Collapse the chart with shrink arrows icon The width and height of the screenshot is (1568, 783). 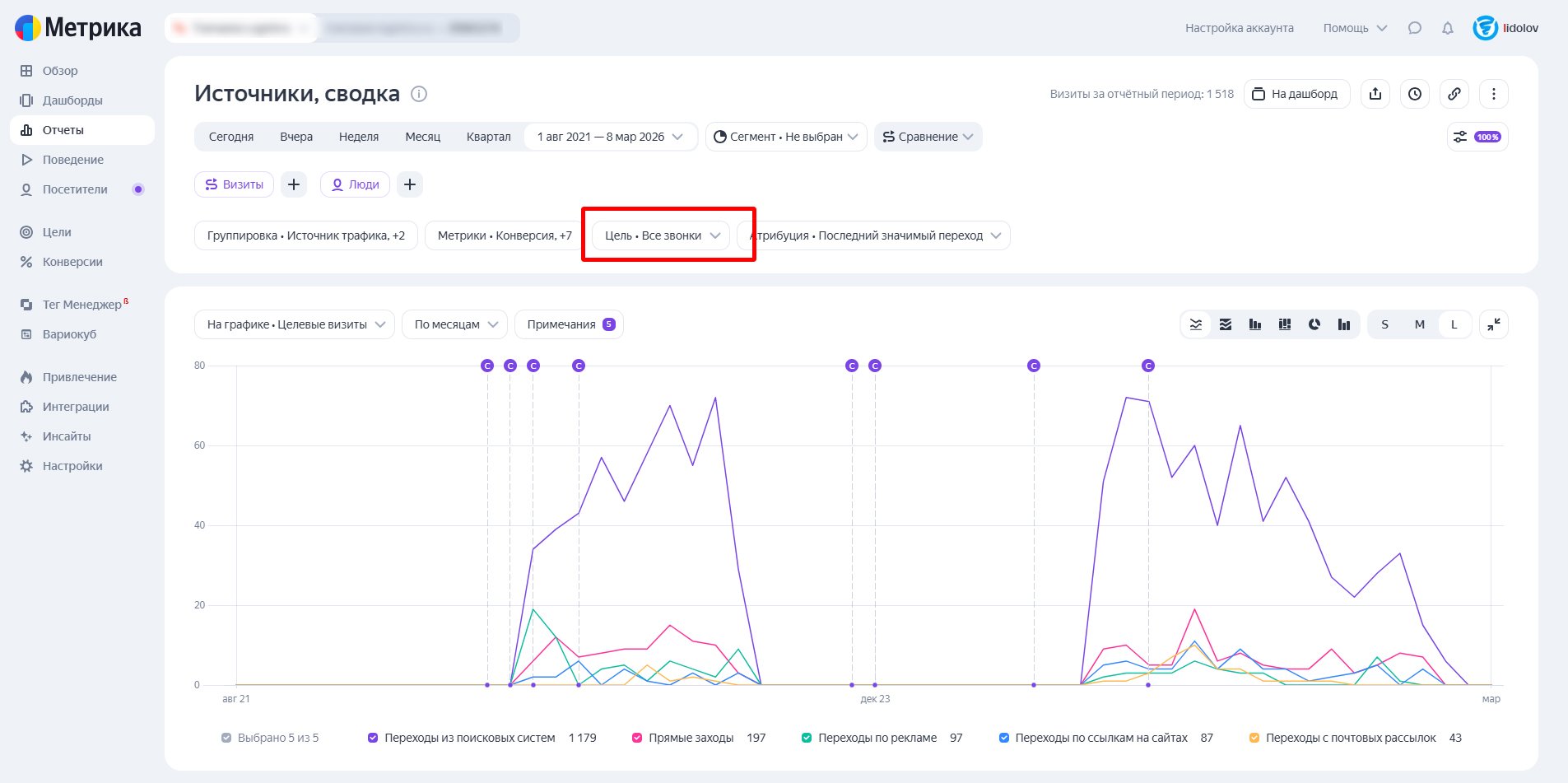tap(1494, 324)
